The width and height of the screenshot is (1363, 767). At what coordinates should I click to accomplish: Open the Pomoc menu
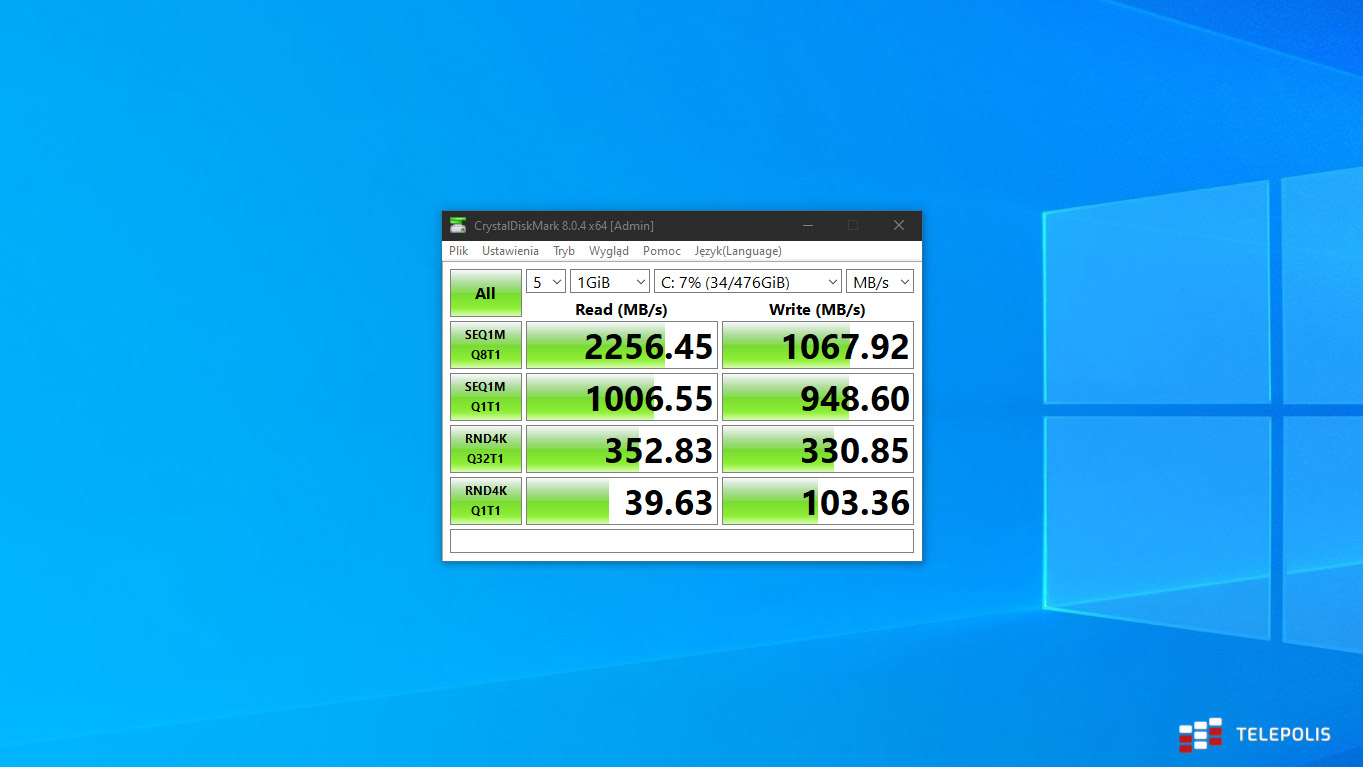coord(661,251)
